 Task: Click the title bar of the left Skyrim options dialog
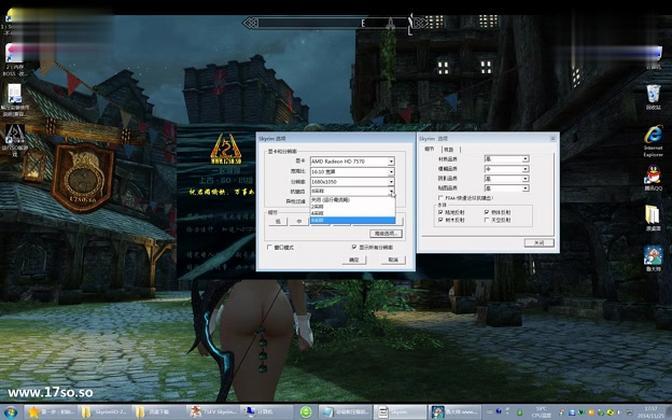tap(335, 138)
